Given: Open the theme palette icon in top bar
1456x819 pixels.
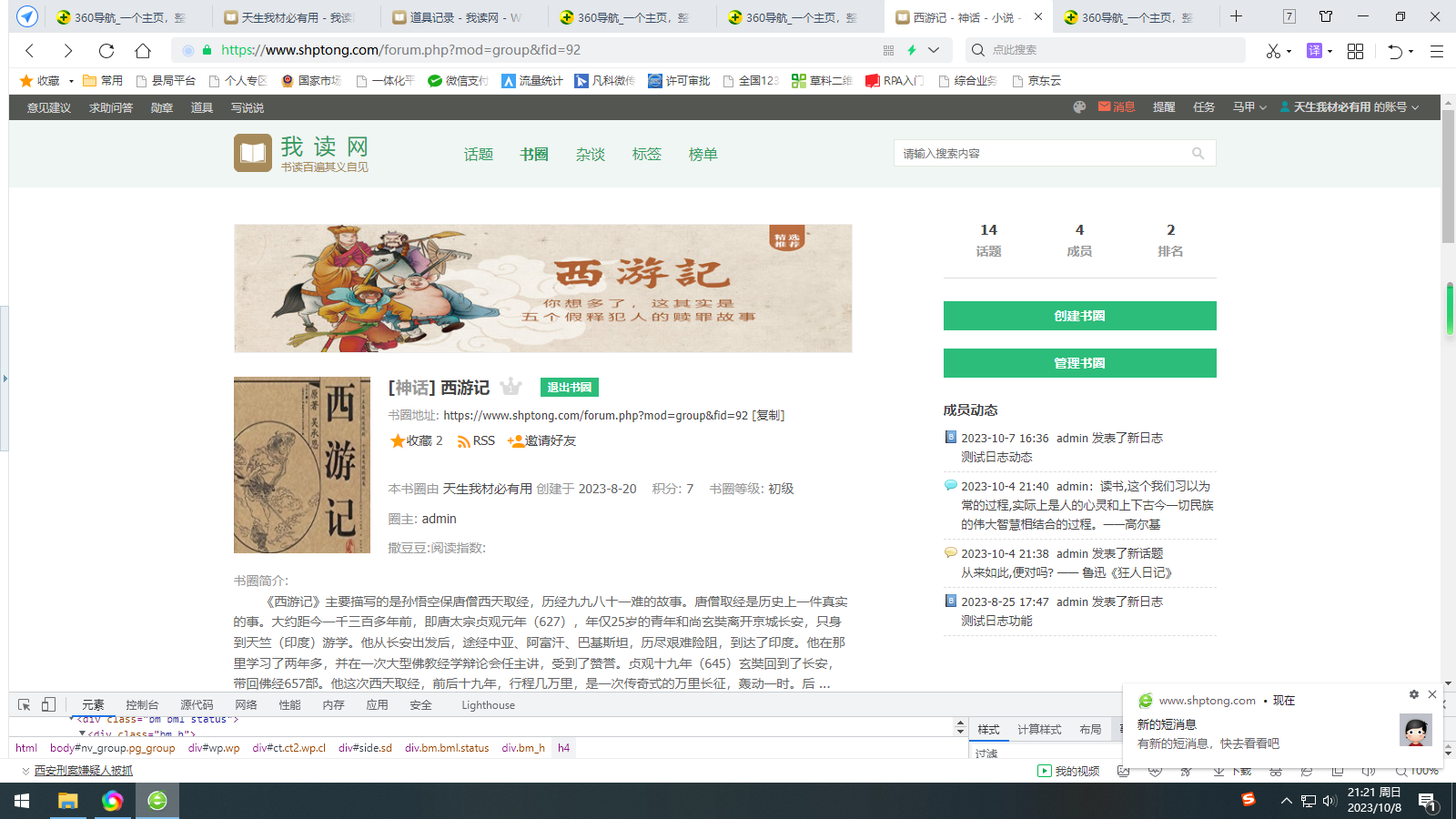Looking at the screenshot, I should coord(1079,107).
